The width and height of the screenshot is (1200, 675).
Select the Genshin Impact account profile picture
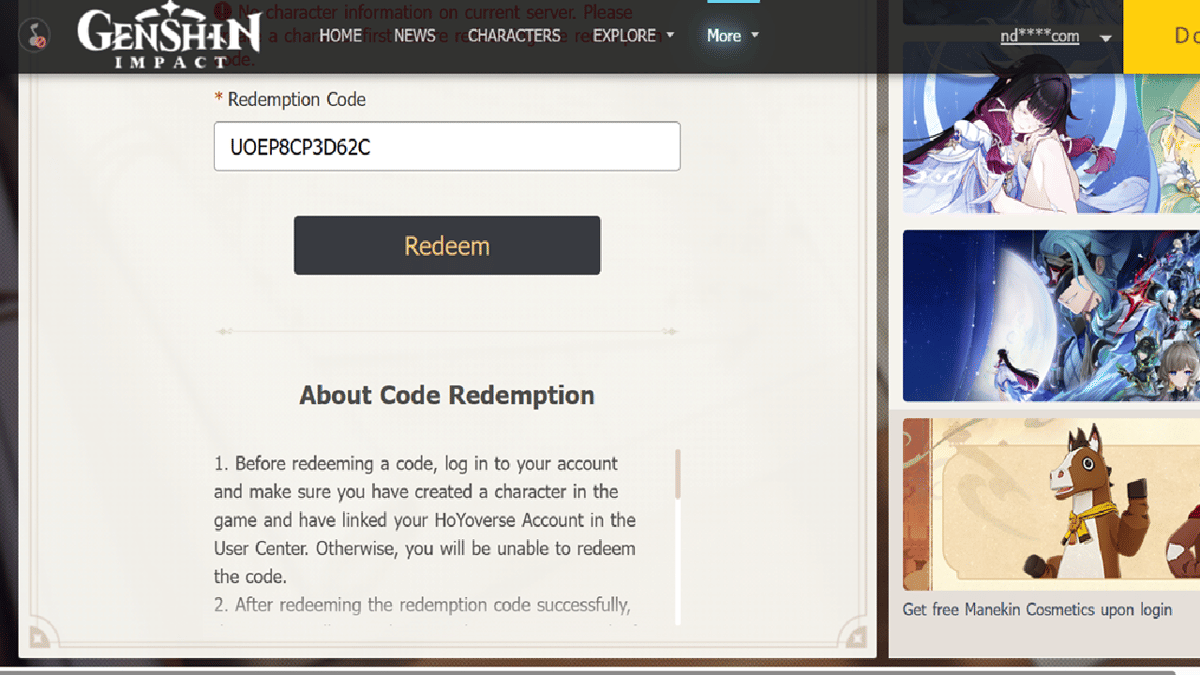(x=33, y=37)
